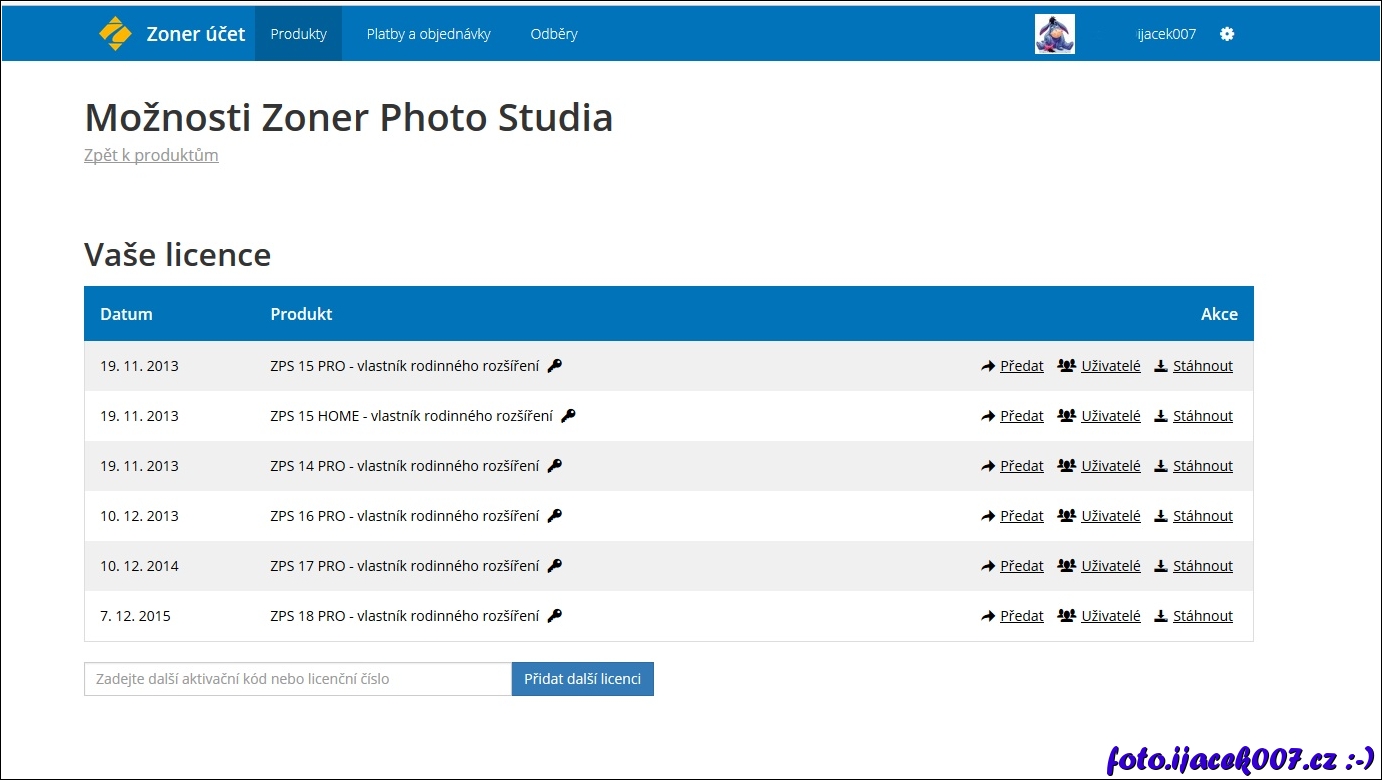The height and width of the screenshot is (780, 1382).
Task: Focus the activation code input field
Action: [x=297, y=679]
